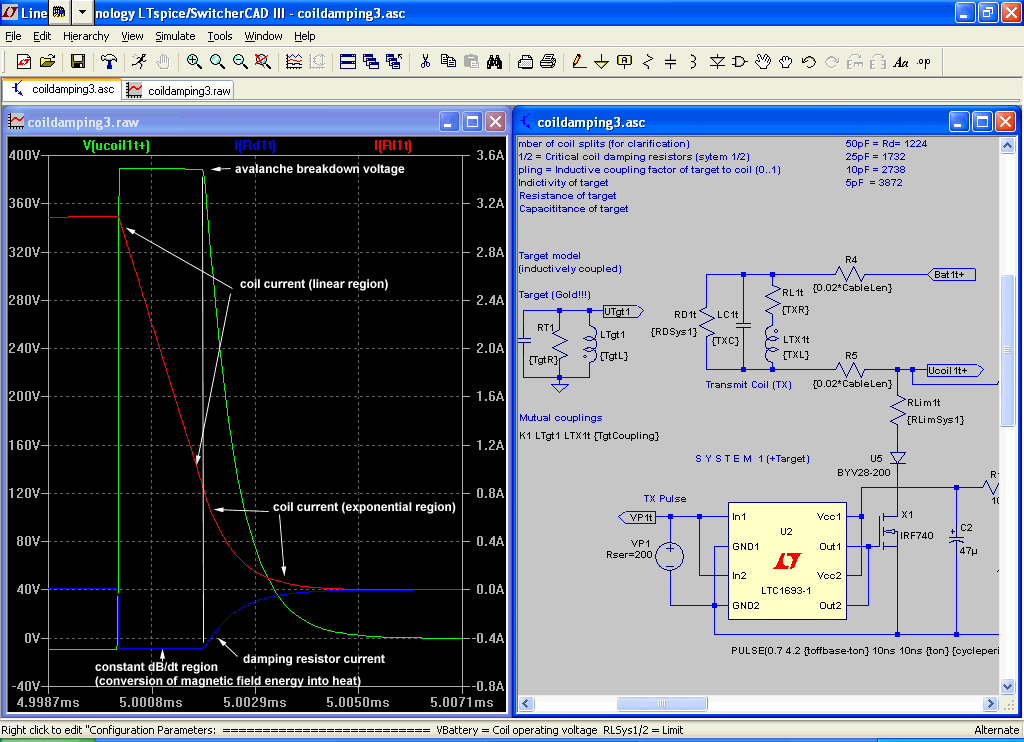Click the red I(Rl1t) trace label
1024x742 pixels.
click(392, 145)
